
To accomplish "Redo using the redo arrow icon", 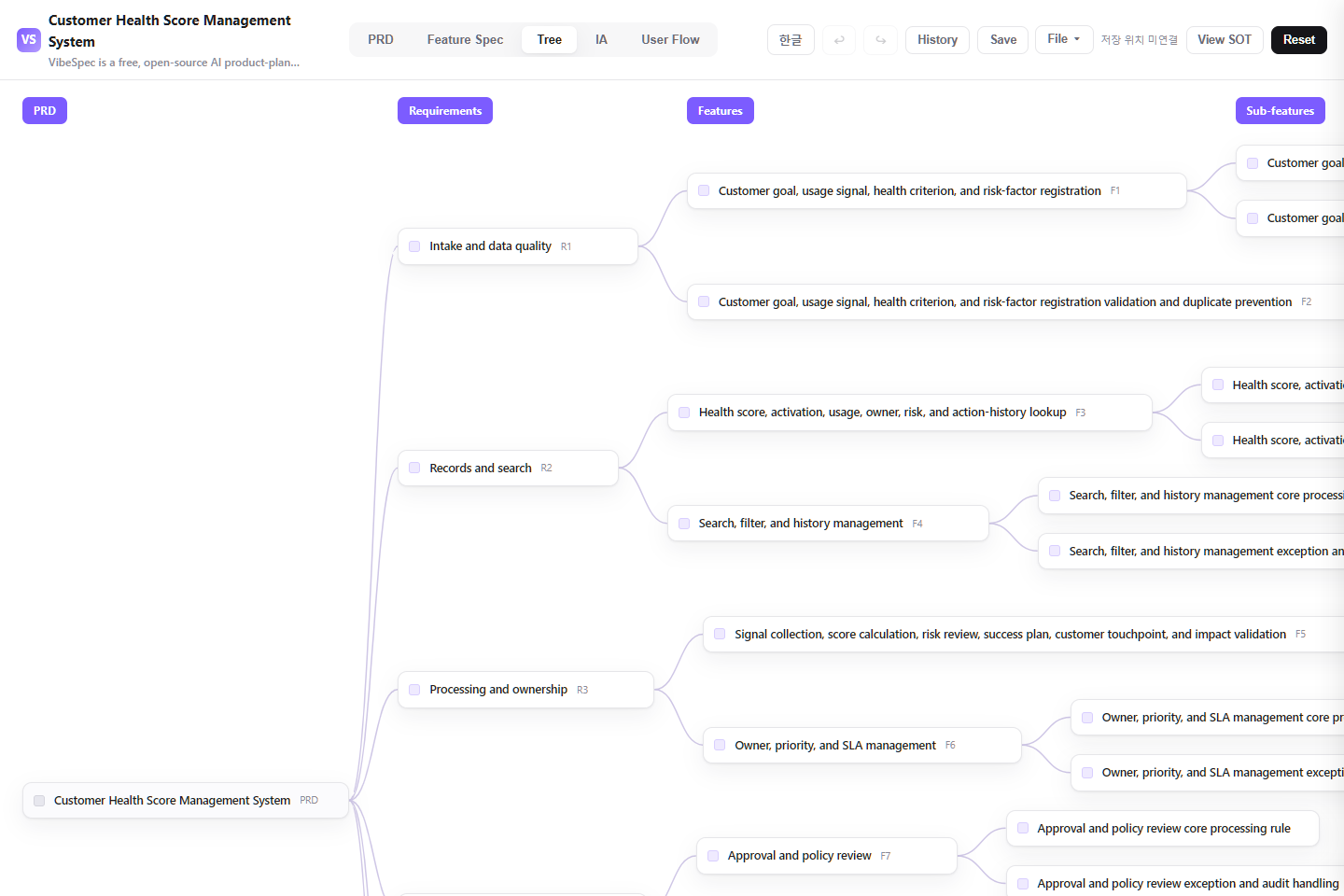I will coord(880,40).
